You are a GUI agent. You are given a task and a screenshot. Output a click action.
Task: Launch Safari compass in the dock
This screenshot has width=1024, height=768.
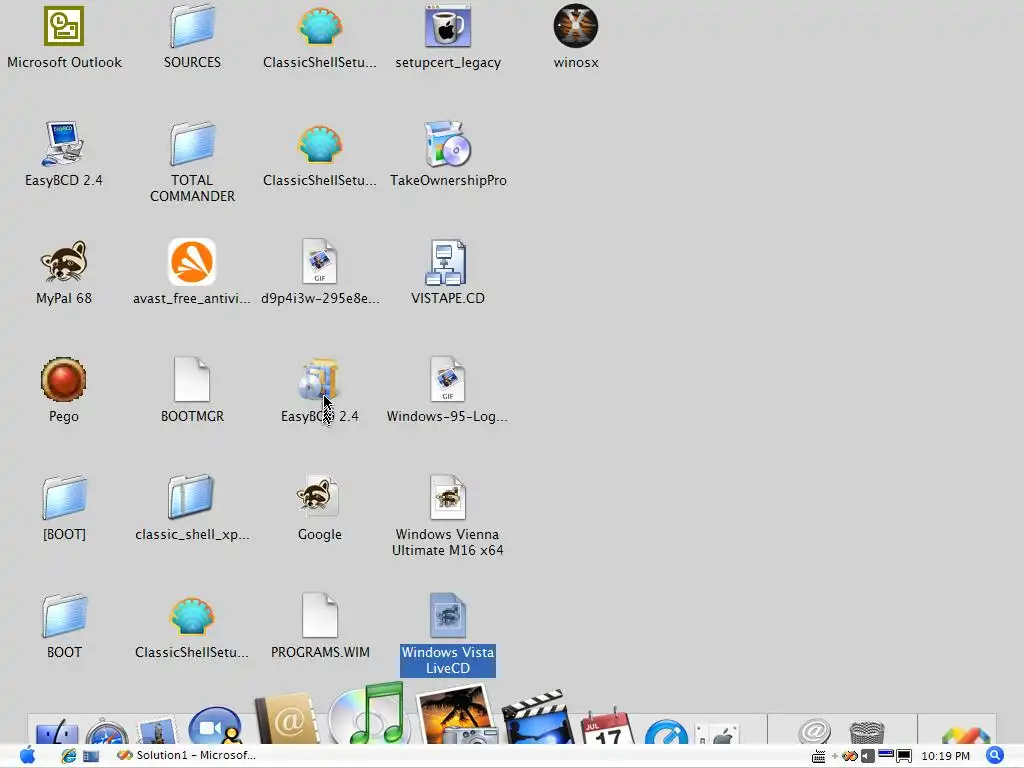click(106, 731)
